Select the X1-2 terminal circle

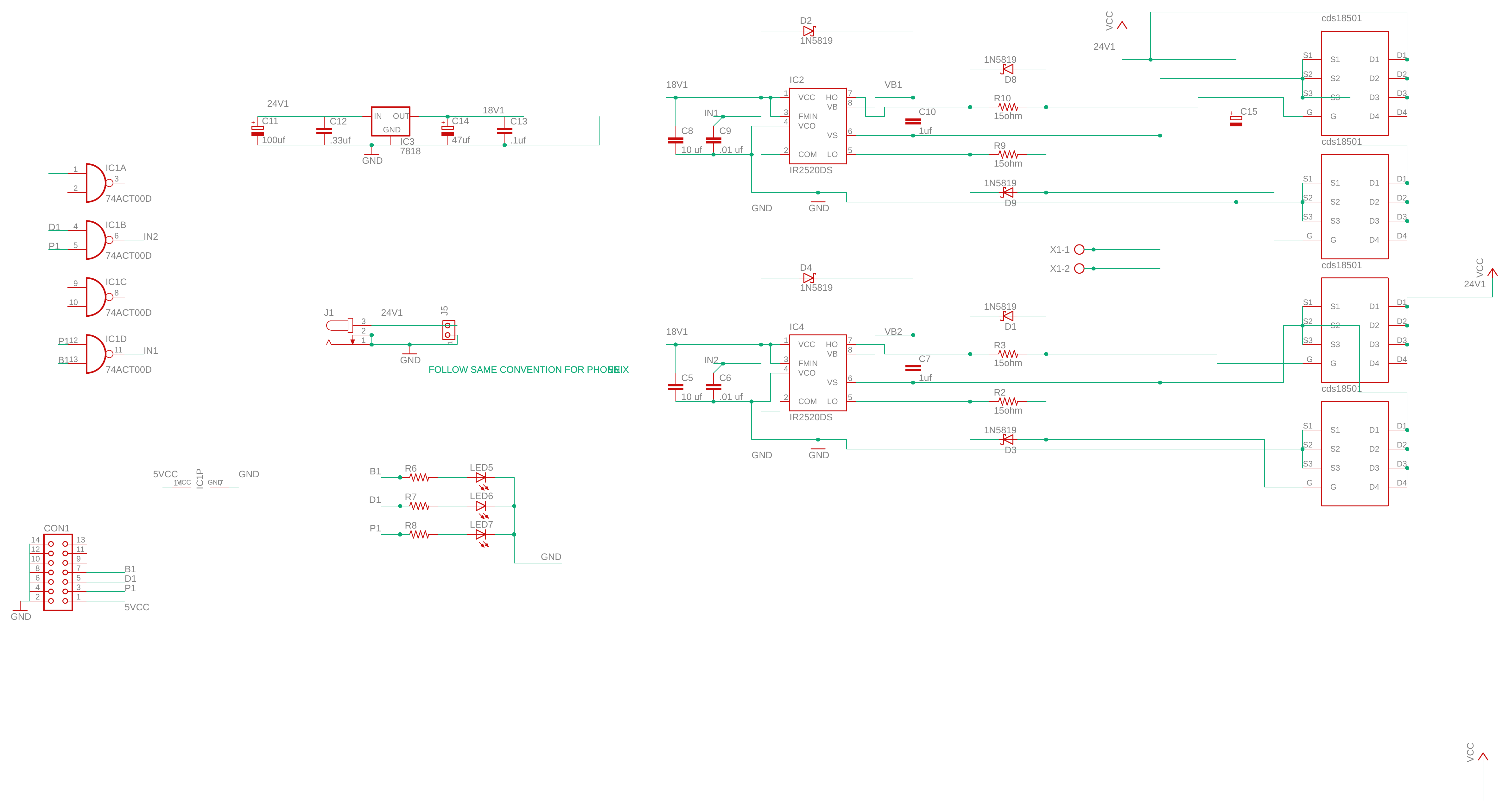pos(1079,268)
